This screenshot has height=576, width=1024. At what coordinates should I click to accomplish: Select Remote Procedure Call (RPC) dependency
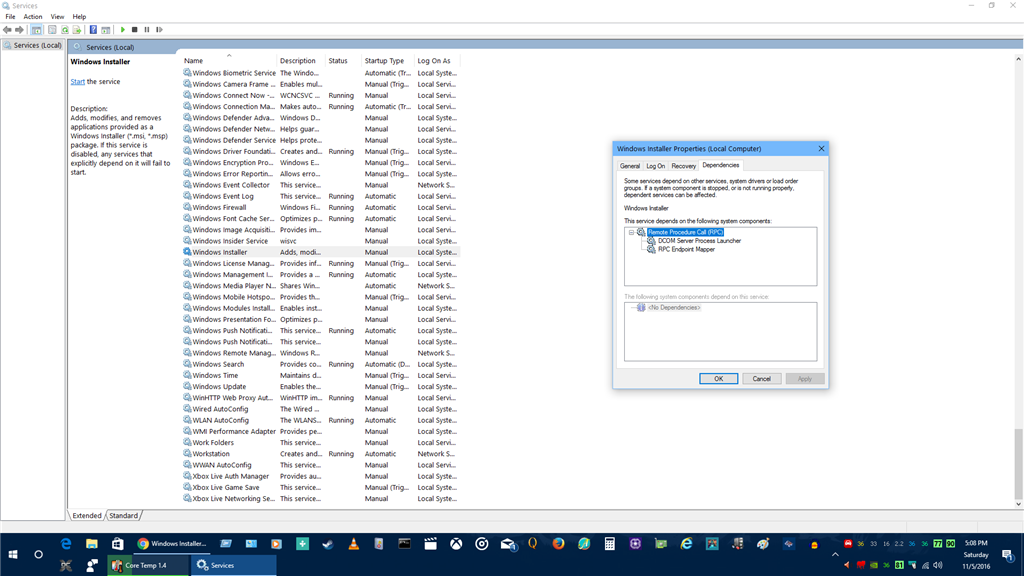pos(685,232)
